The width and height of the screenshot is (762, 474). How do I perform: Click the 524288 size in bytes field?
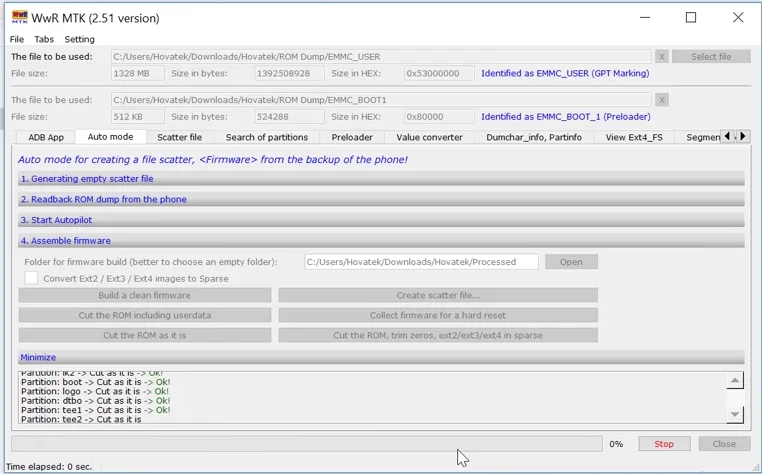289,117
